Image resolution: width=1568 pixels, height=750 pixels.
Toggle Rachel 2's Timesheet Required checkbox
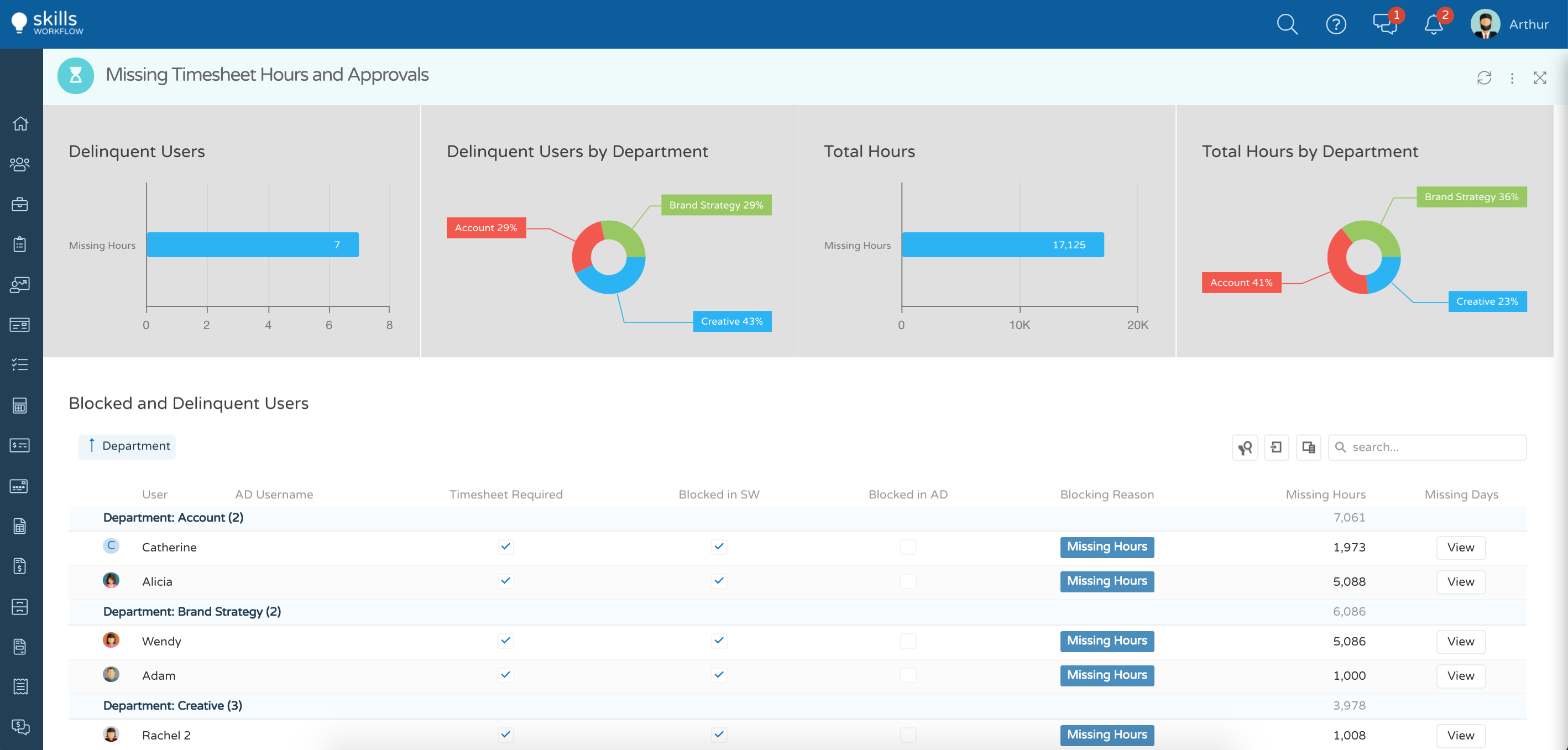pyautogui.click(x=506, y=734)
